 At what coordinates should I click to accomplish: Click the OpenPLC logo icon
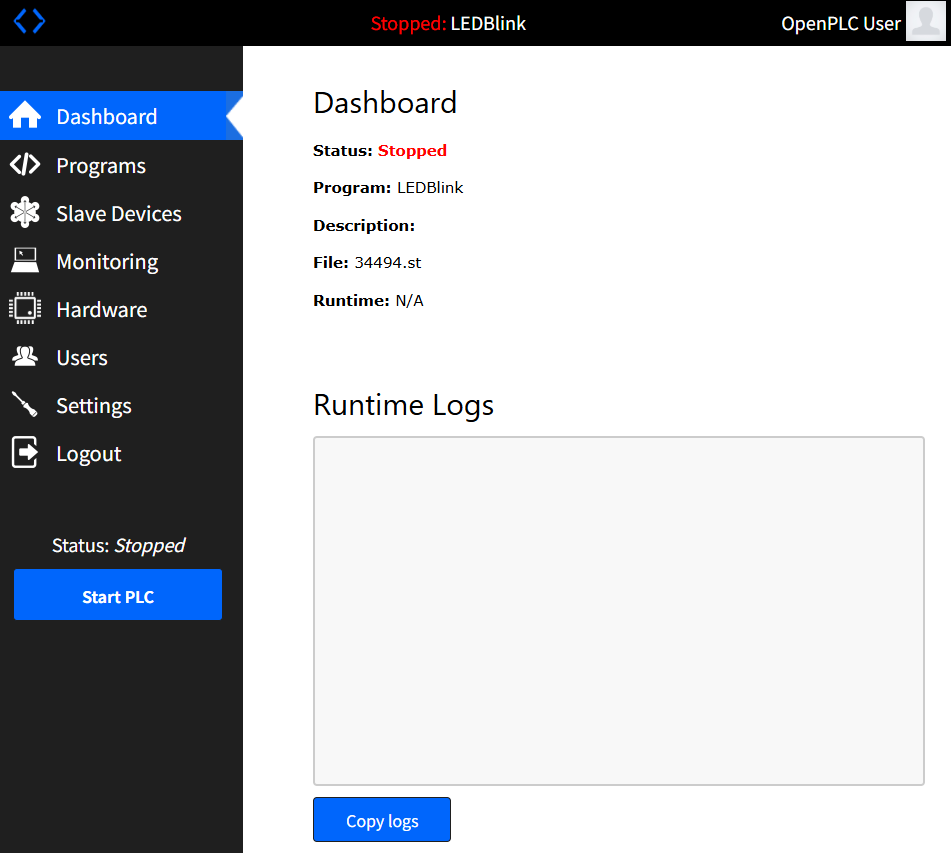coord(29,21)
